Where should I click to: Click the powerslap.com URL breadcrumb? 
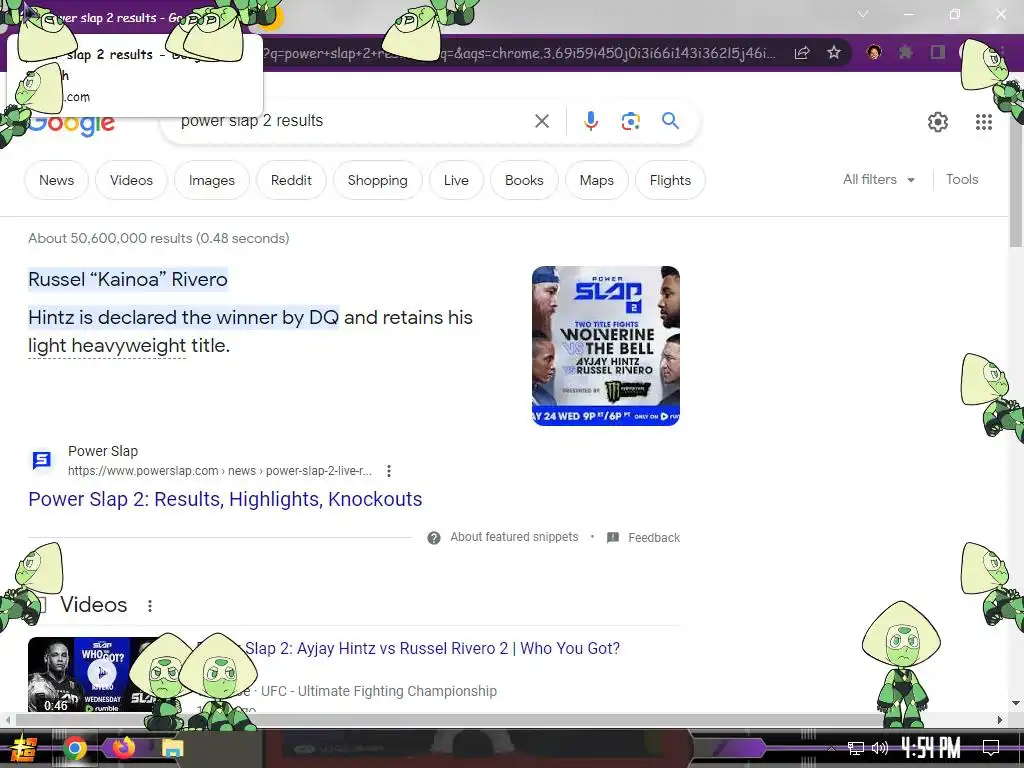click(x=219, y=471)
